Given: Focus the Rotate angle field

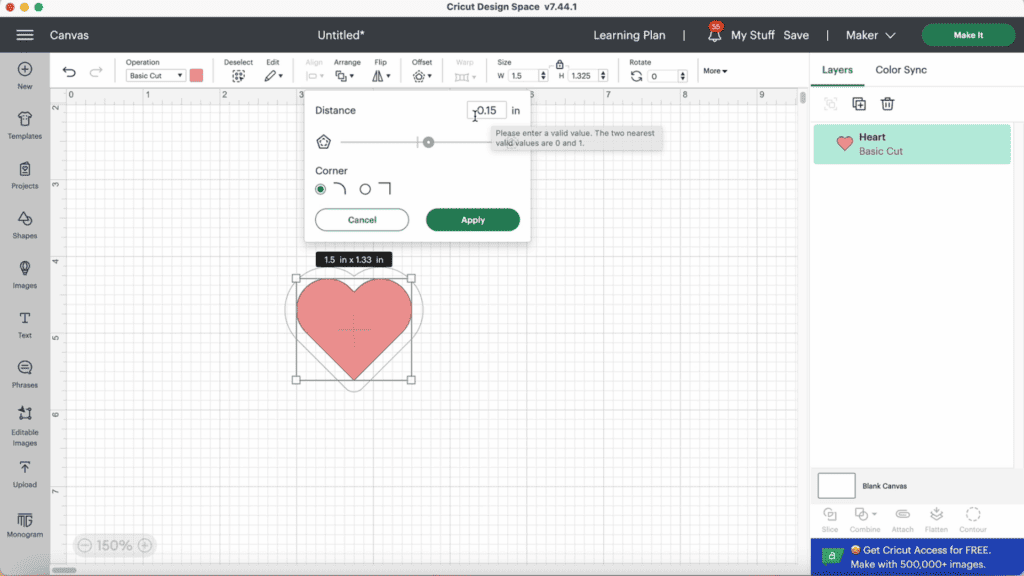Looking at the screenshot, I should click(664, 76).
